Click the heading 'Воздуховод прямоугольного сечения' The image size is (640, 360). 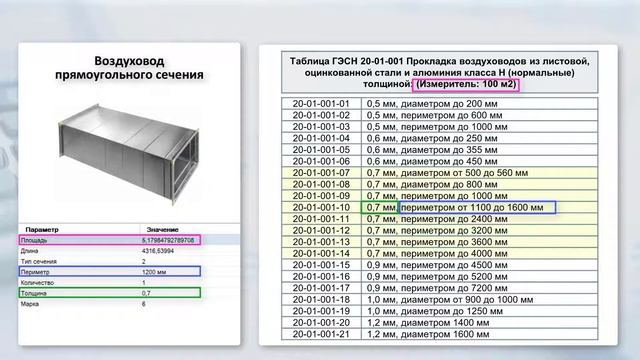[x=129, y=68]
